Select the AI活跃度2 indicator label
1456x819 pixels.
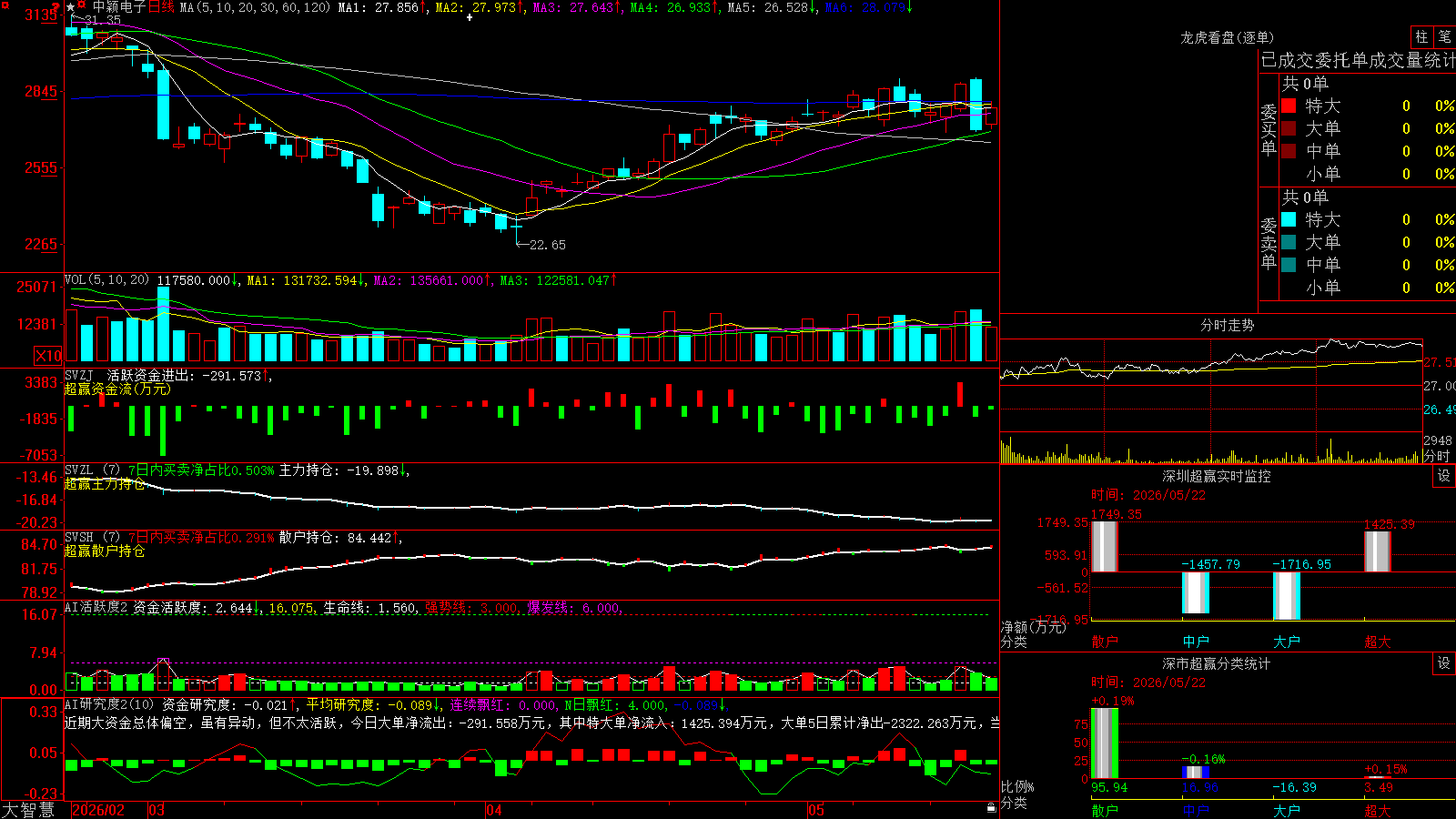tap(96, 608)
